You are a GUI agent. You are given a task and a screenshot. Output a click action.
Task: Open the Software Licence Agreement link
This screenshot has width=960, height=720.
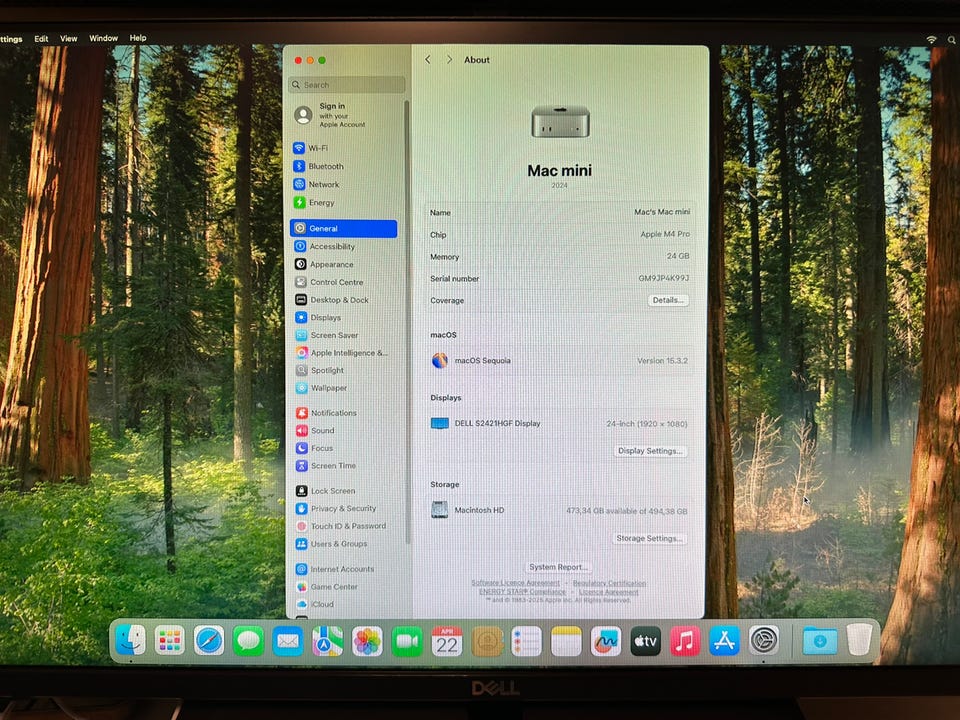516,583
